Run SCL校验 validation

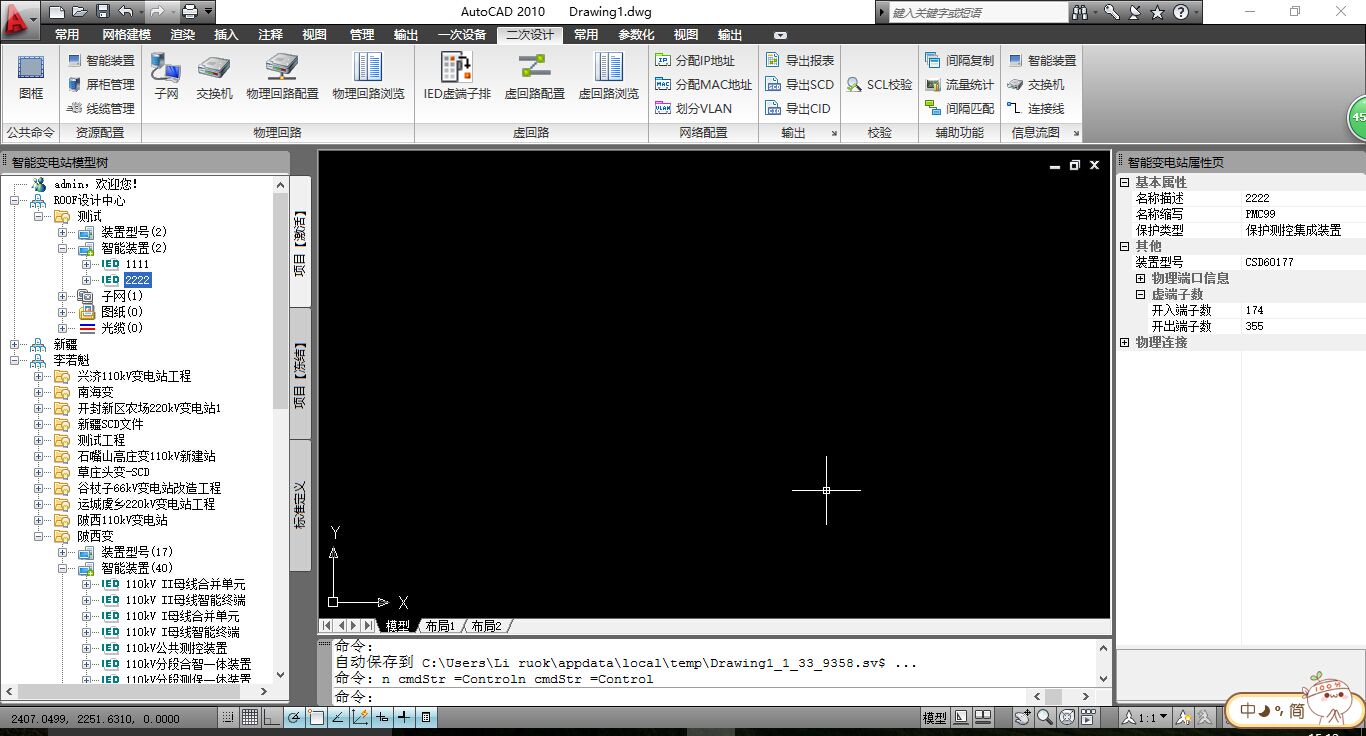(x=879, y=85)
